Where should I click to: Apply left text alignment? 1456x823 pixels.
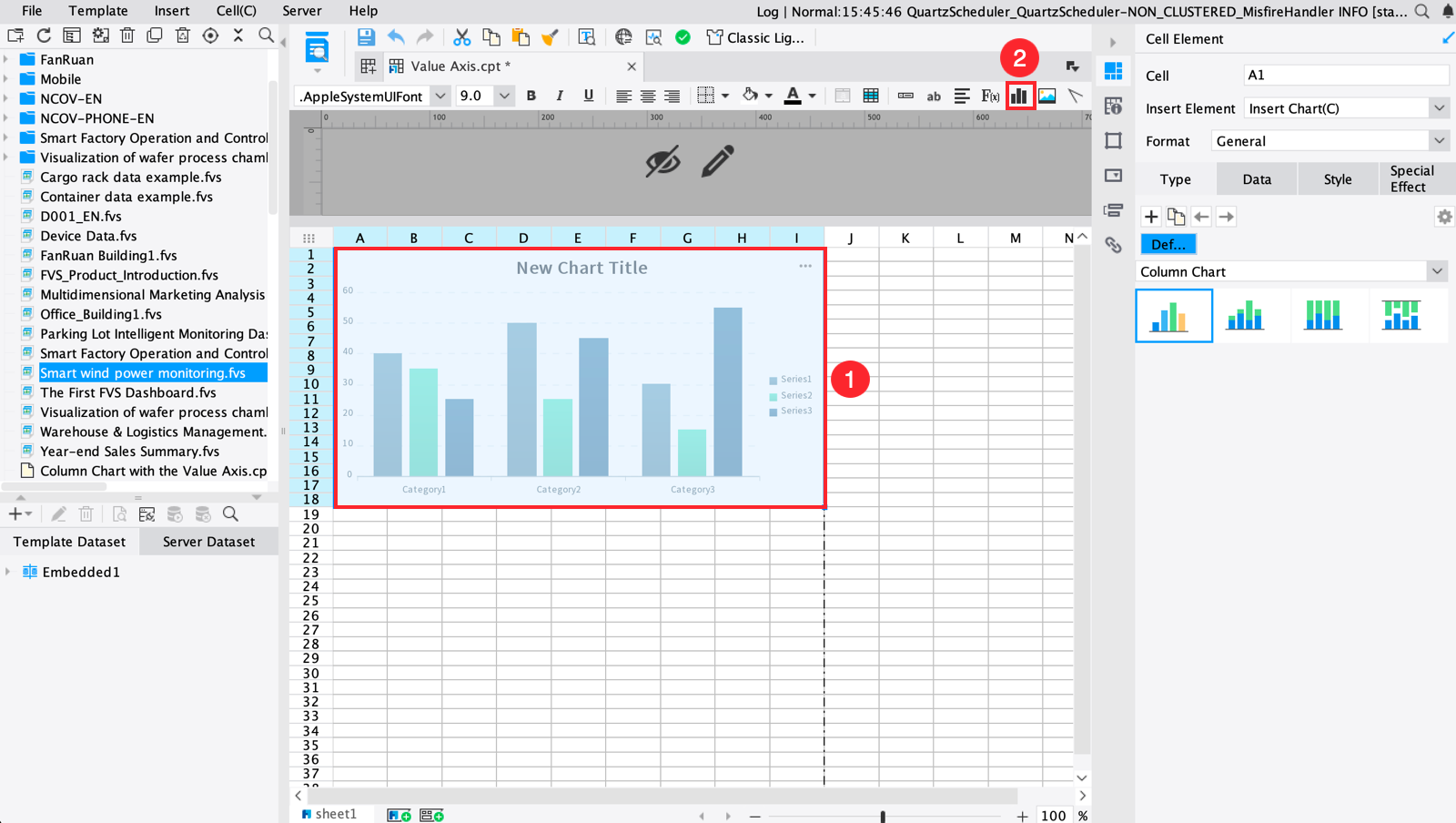623,96
